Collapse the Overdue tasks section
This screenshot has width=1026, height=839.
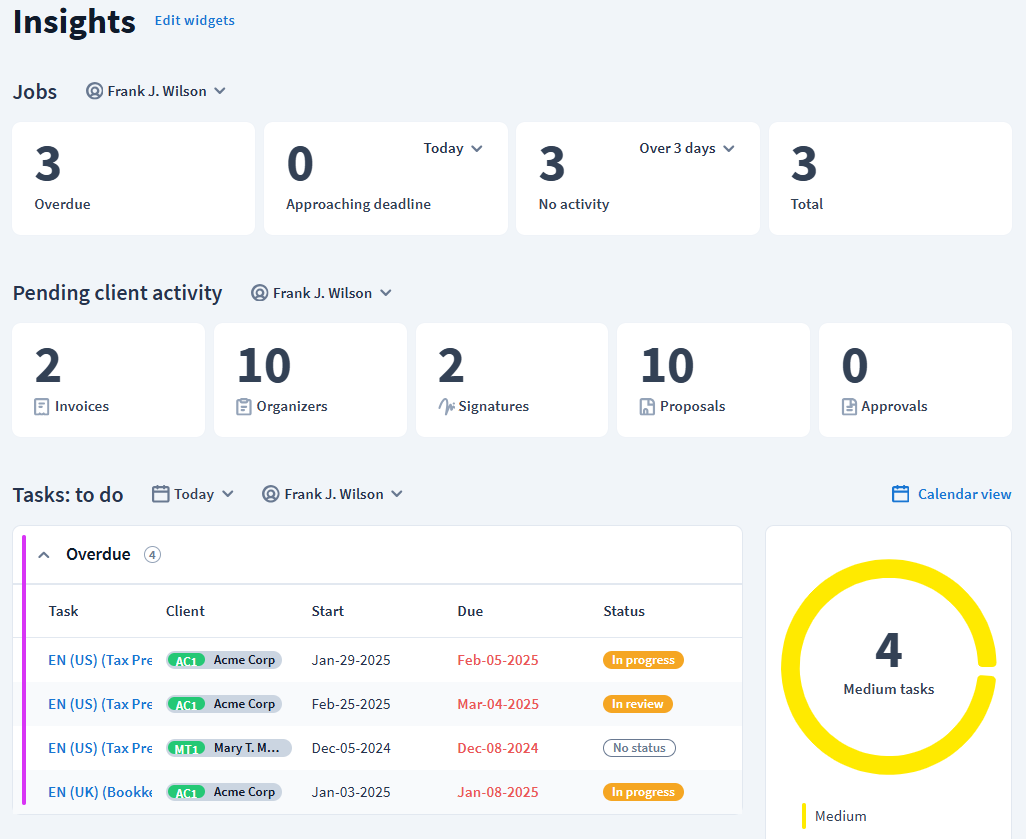(x=44, y=555)
